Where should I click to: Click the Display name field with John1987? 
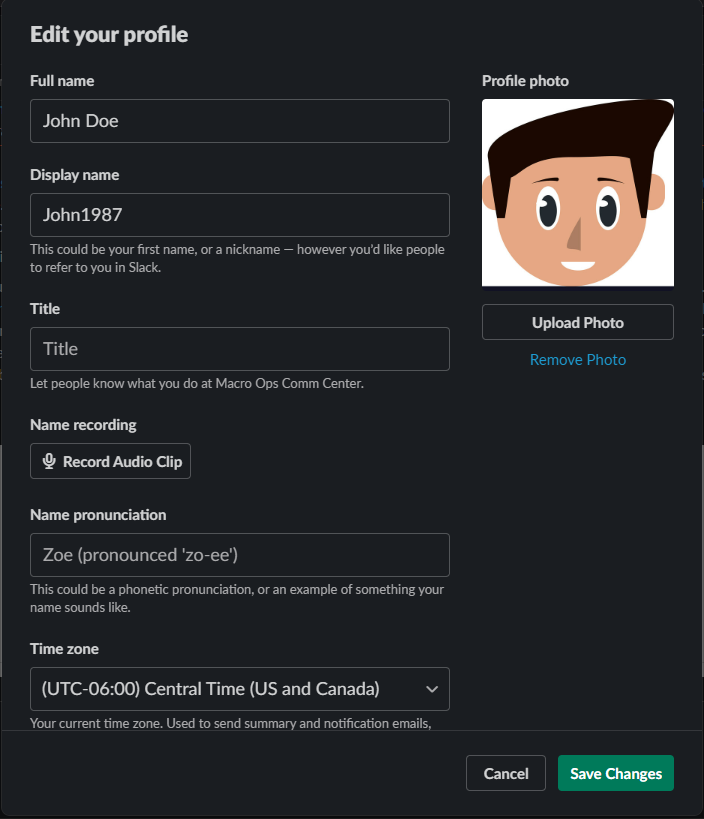[x=240, y=215]
